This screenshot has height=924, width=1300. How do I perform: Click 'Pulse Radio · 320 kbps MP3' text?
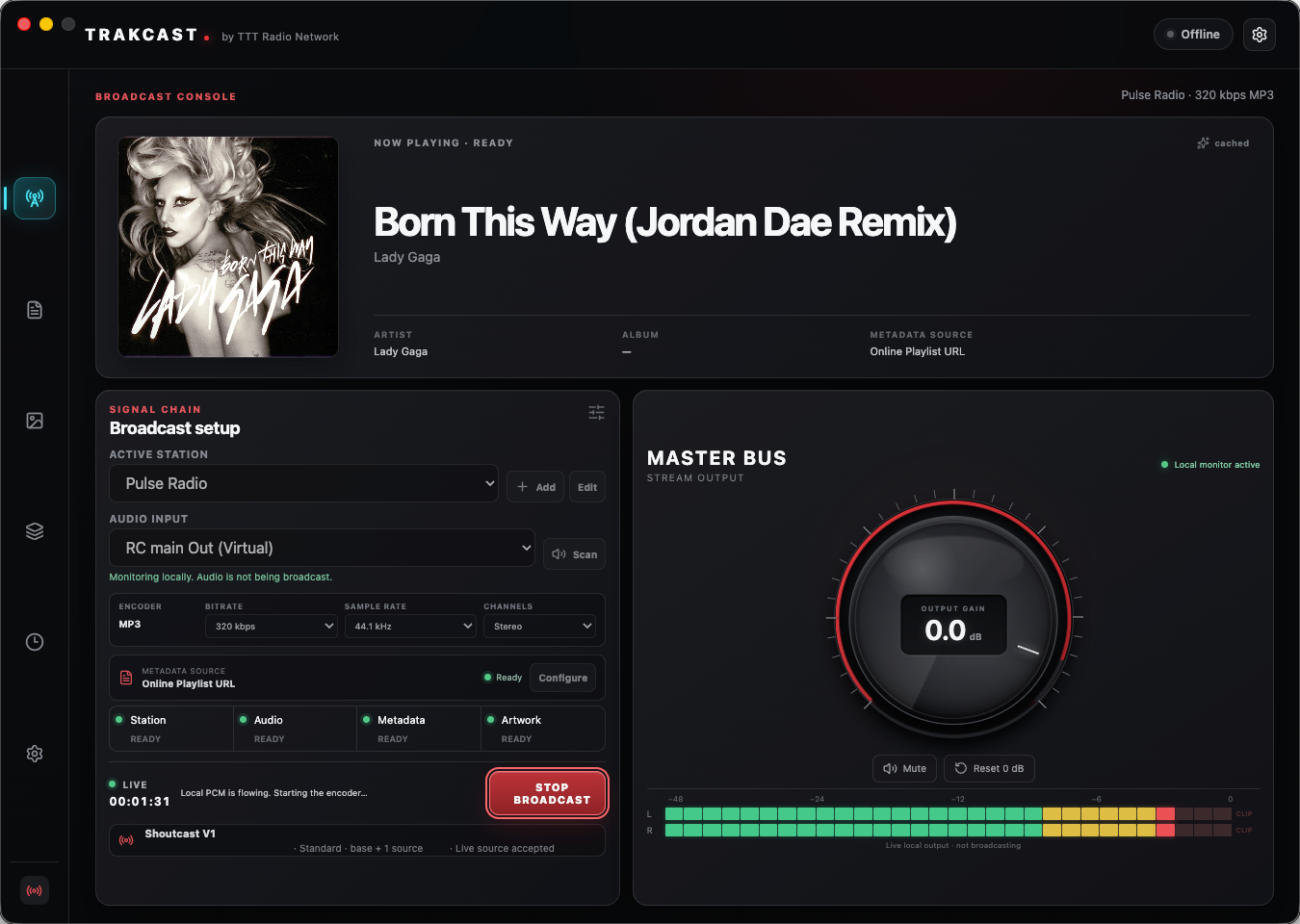[x=1197, y=95]
